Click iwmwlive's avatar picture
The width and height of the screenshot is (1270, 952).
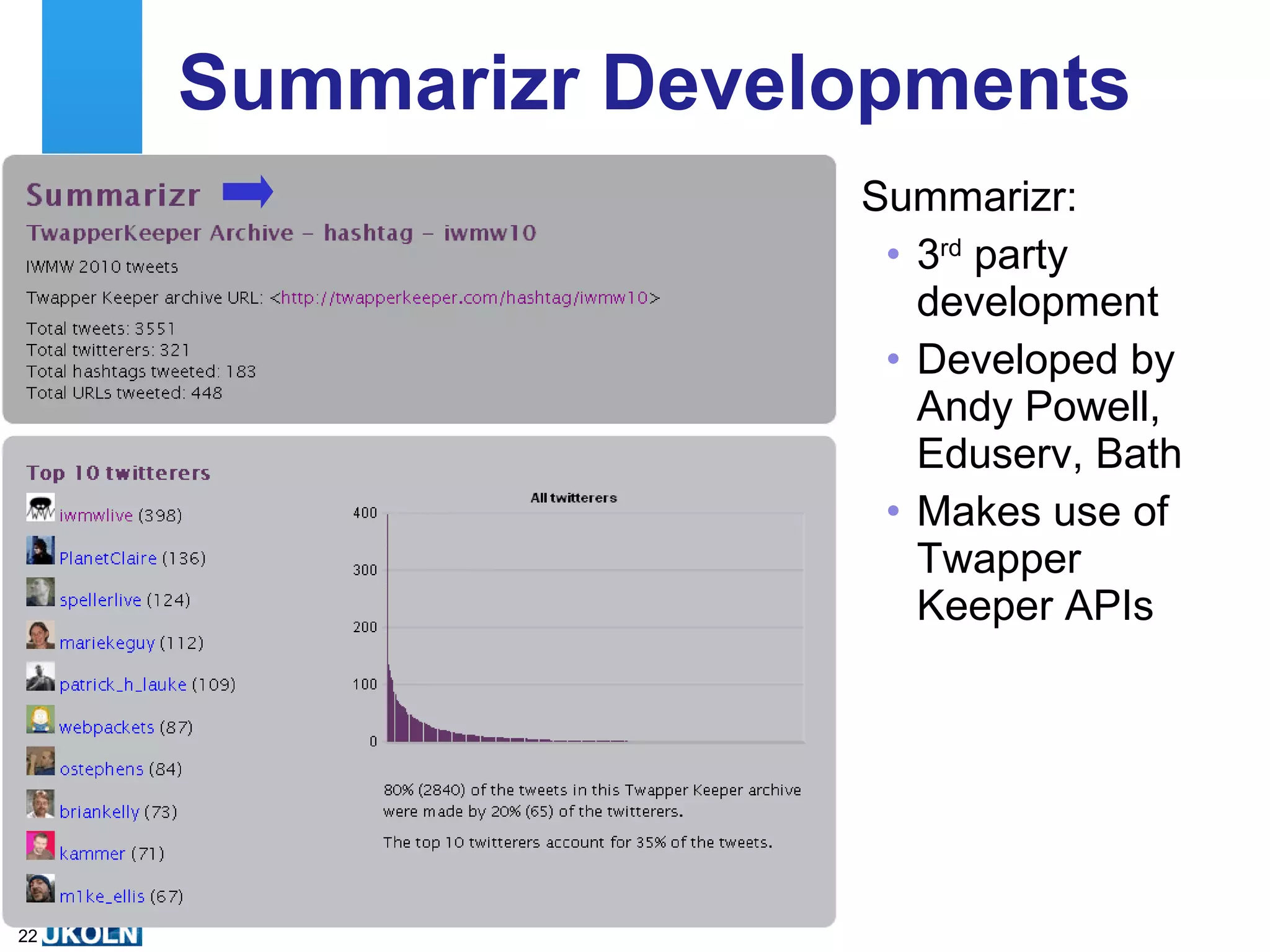(40, 508)
